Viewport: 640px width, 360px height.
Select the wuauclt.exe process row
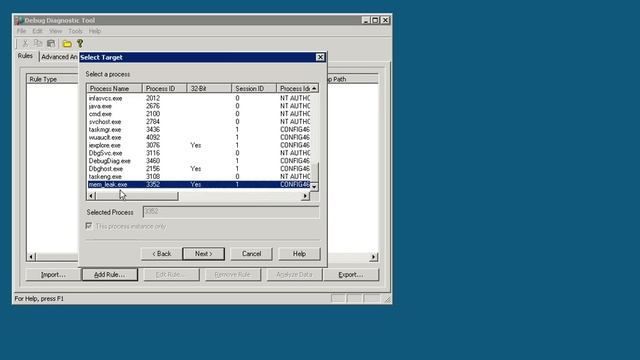tap(199, 137)
